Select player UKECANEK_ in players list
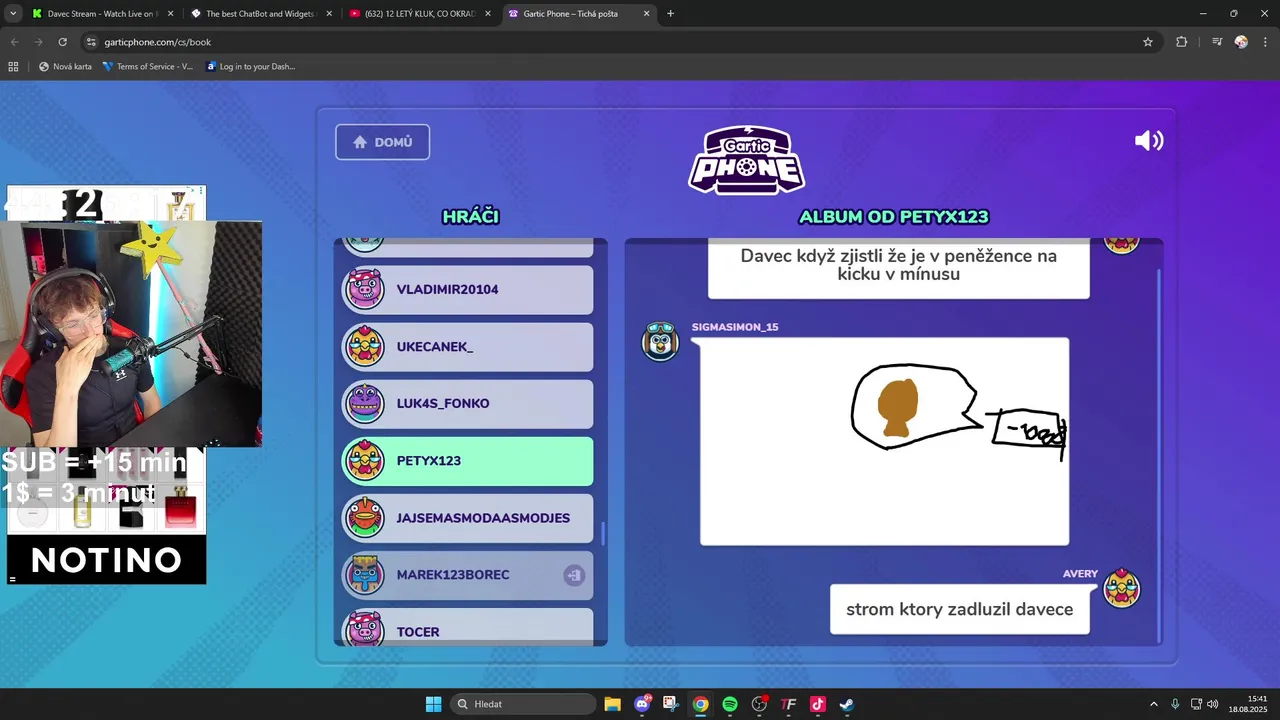Viewport: 1280px width, 720px height. pos(468,347)
